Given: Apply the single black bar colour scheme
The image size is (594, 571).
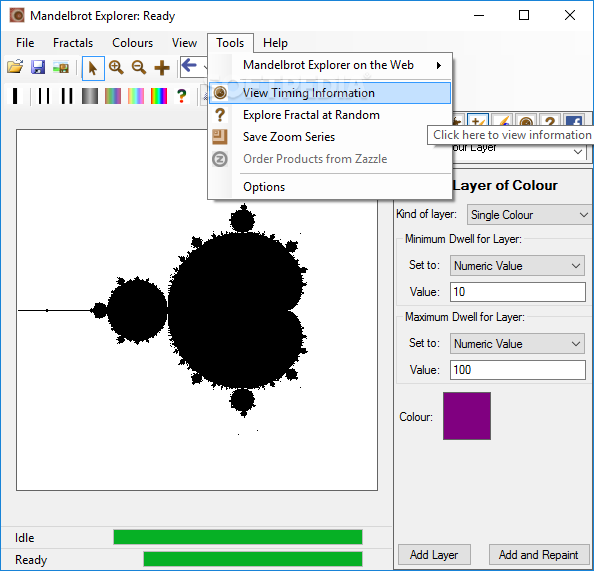Looking at the screenshot, I should point(15,96).
